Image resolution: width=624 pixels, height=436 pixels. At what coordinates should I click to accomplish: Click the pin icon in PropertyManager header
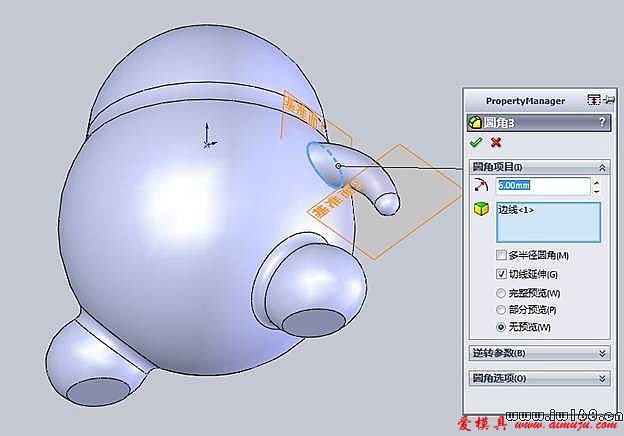pos(605,100)
